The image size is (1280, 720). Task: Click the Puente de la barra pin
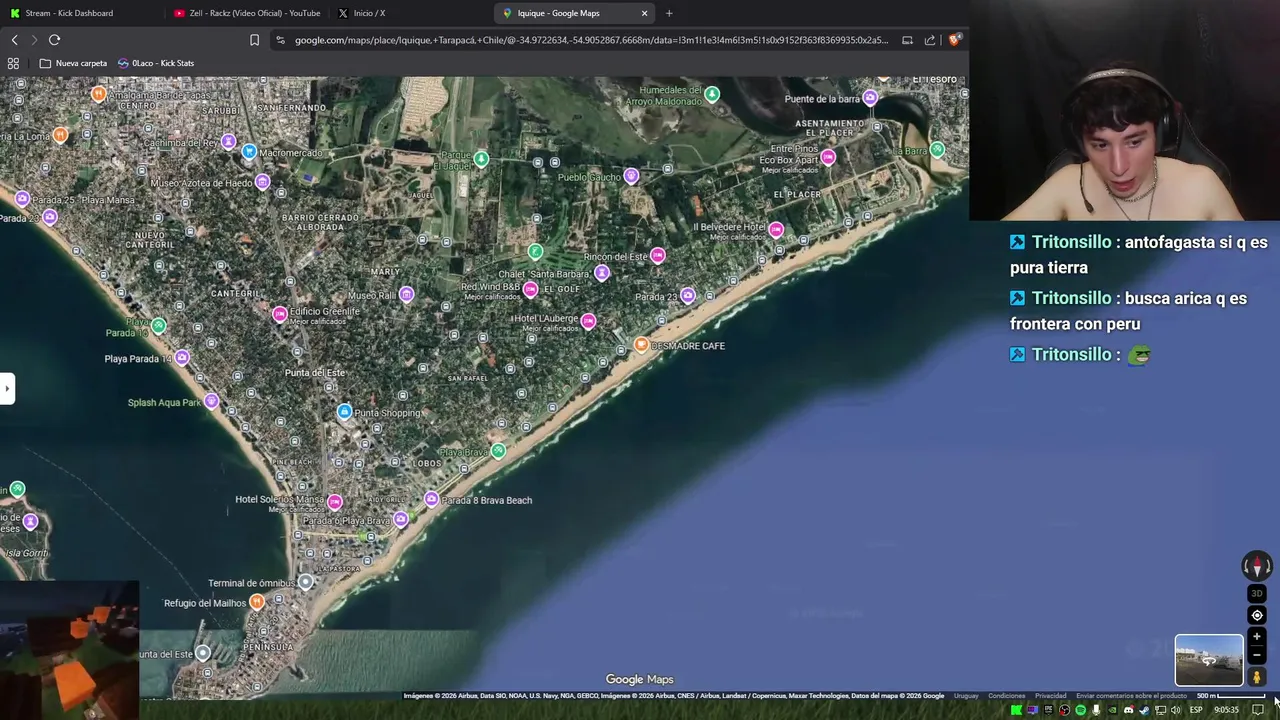tap(870, 97)
